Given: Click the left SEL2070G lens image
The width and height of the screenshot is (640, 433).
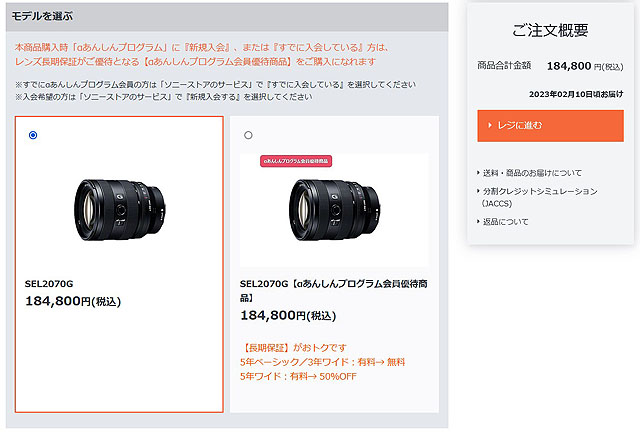Looking at the screenshot, I should [120, 209].
